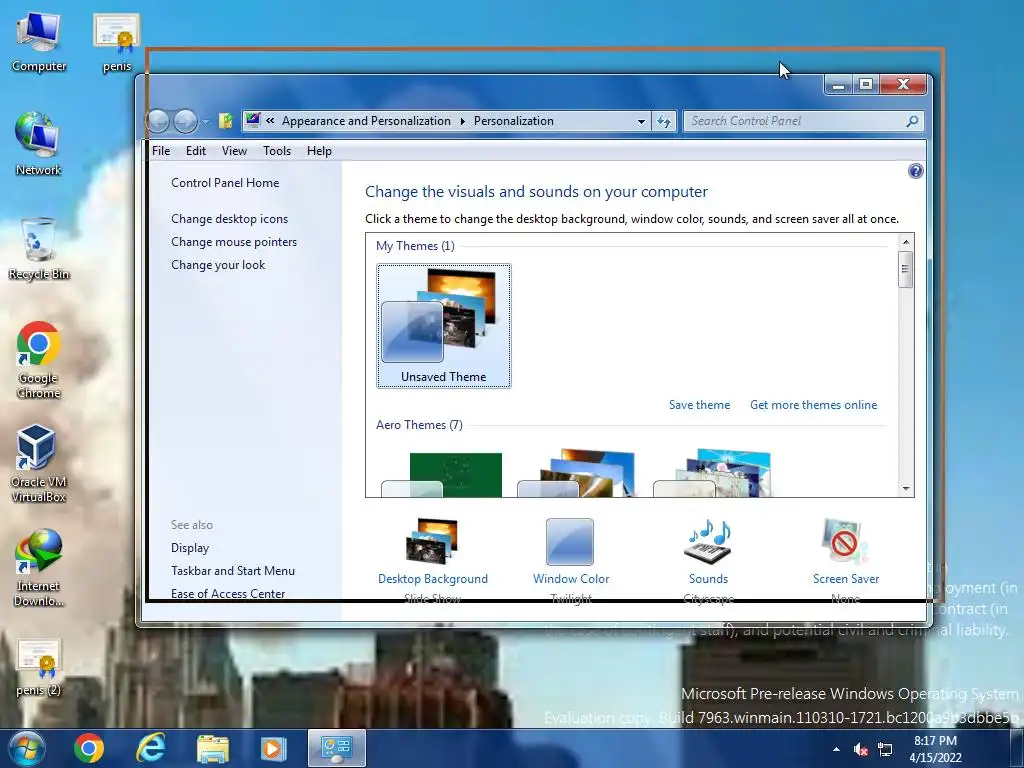Click Change mouse pointers link

pos(234,242)
